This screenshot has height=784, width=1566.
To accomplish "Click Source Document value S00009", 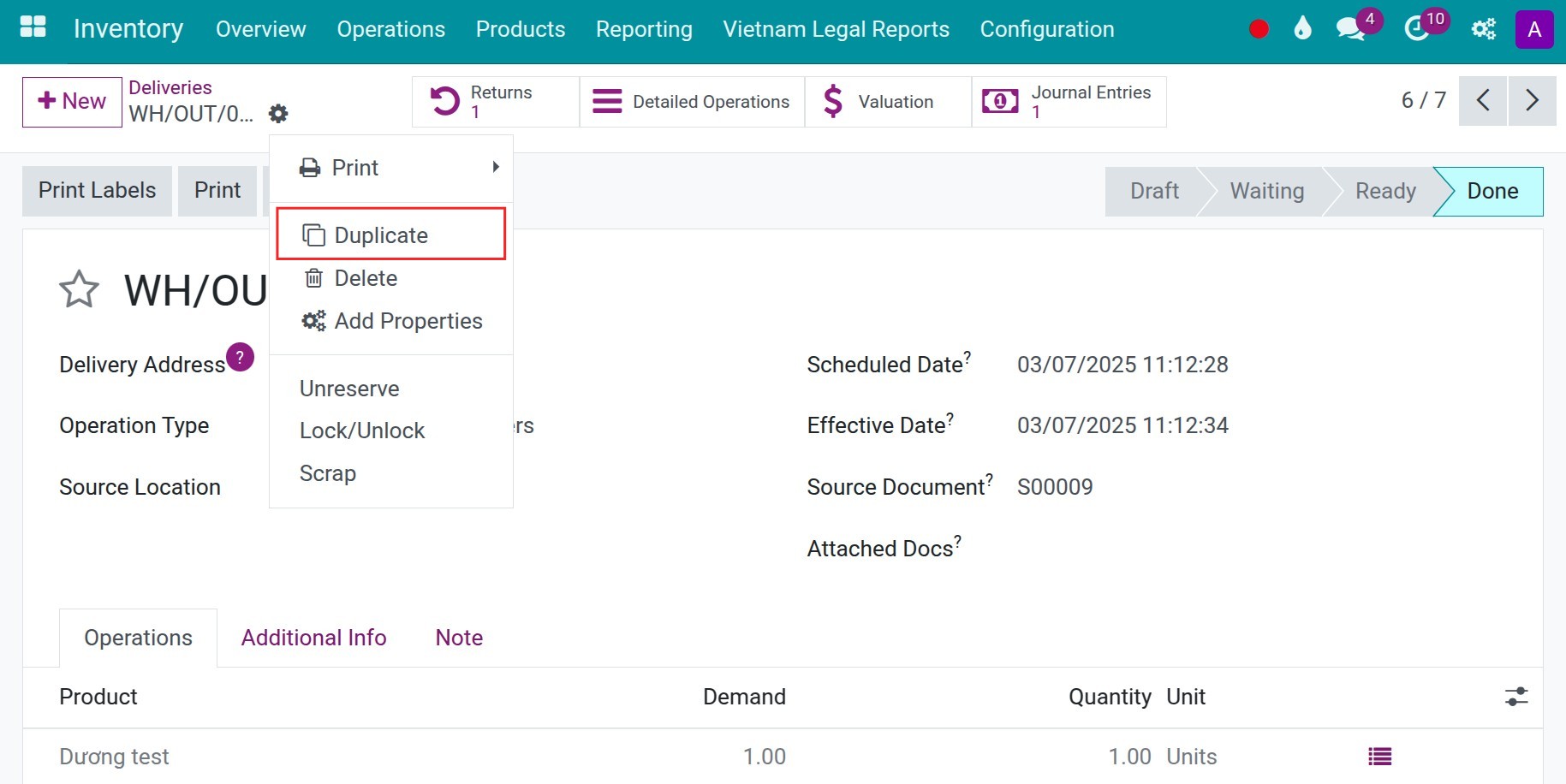I will 1055,487.
